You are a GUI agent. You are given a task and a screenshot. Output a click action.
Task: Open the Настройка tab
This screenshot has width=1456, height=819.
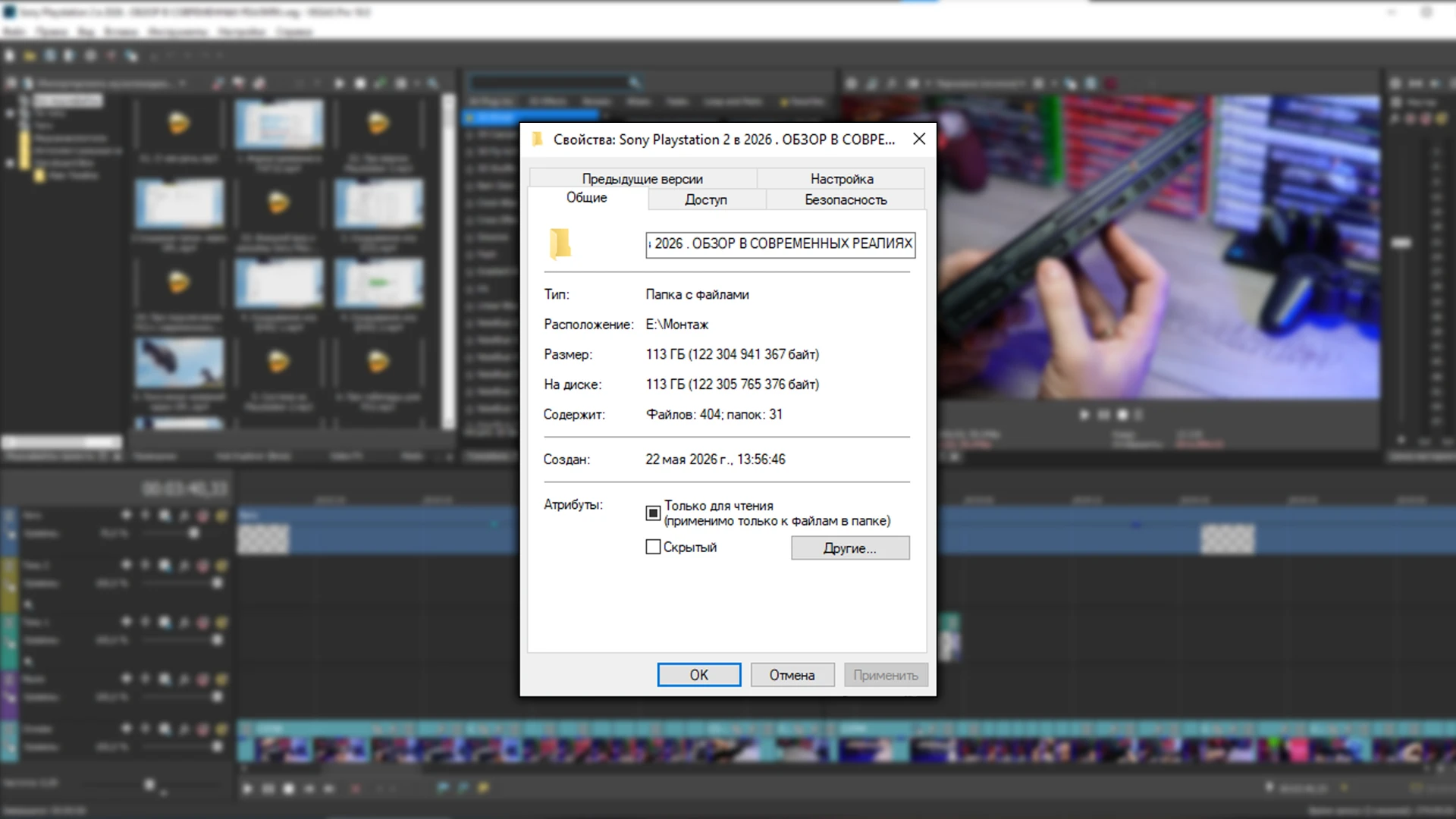[x=842, y=179]
